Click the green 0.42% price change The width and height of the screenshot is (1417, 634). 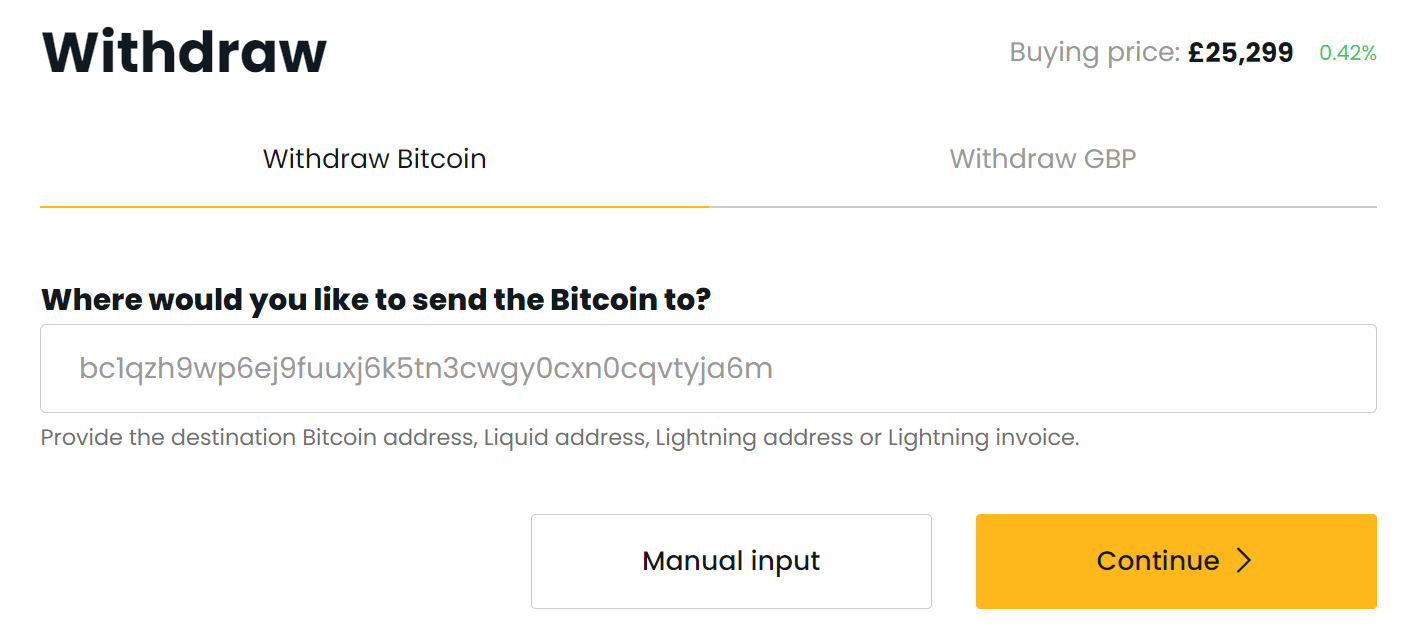click(x=1347, y=54)
